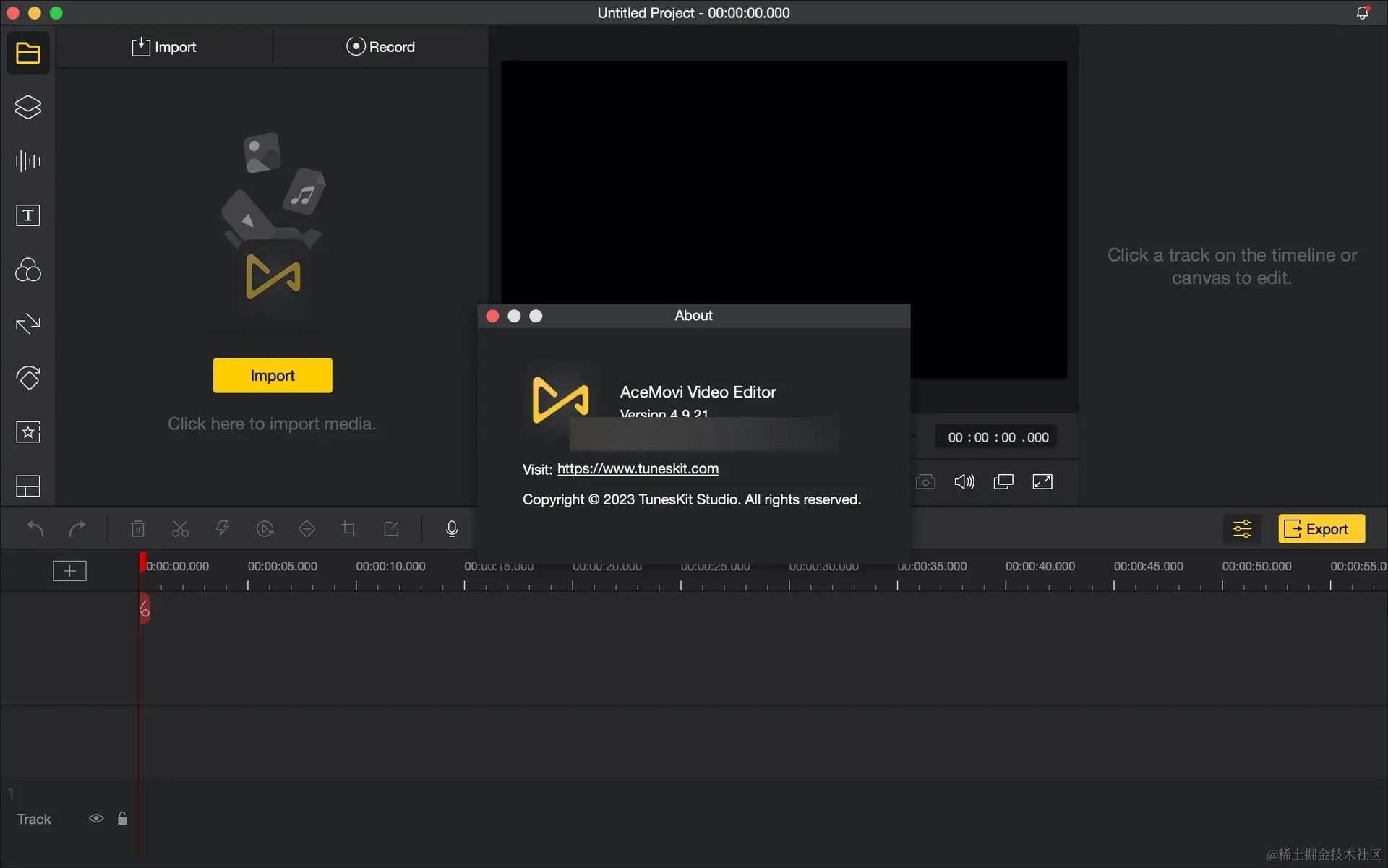Image resolution: width=1388 pixels, height=868 pixels.
Task: Click the notification bell icon
Action: click(x=1362, y=13)
